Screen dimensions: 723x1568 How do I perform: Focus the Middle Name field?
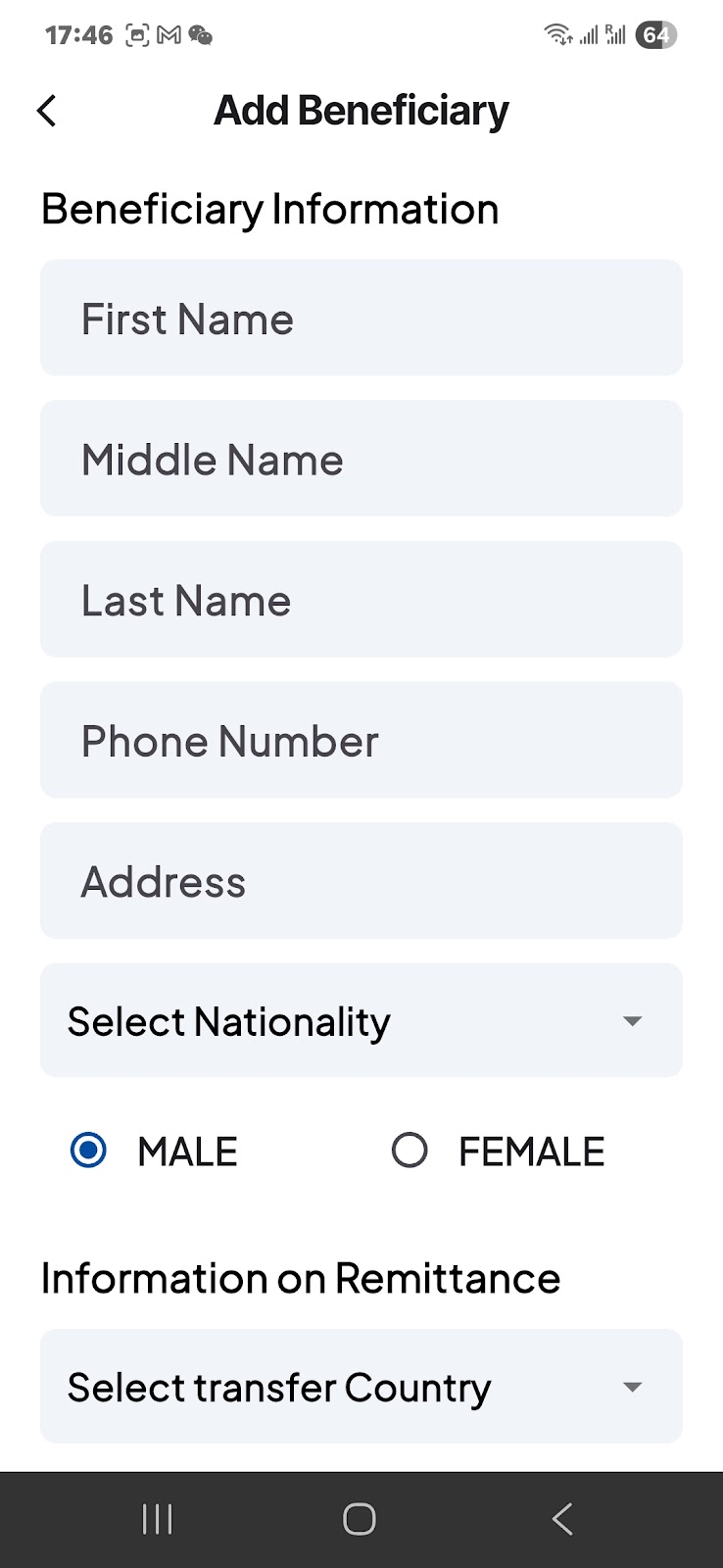pyautogui.click(x=361, y=459)
